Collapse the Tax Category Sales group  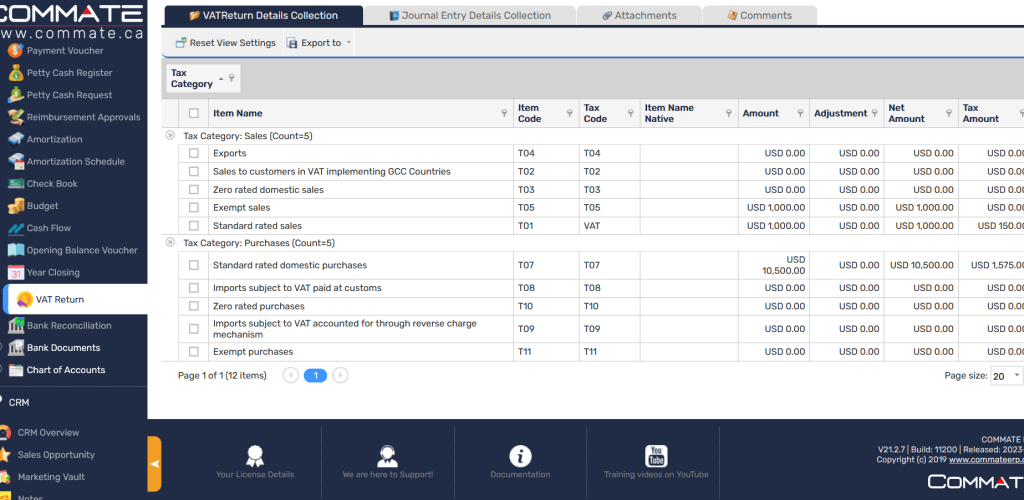[170, 136]
